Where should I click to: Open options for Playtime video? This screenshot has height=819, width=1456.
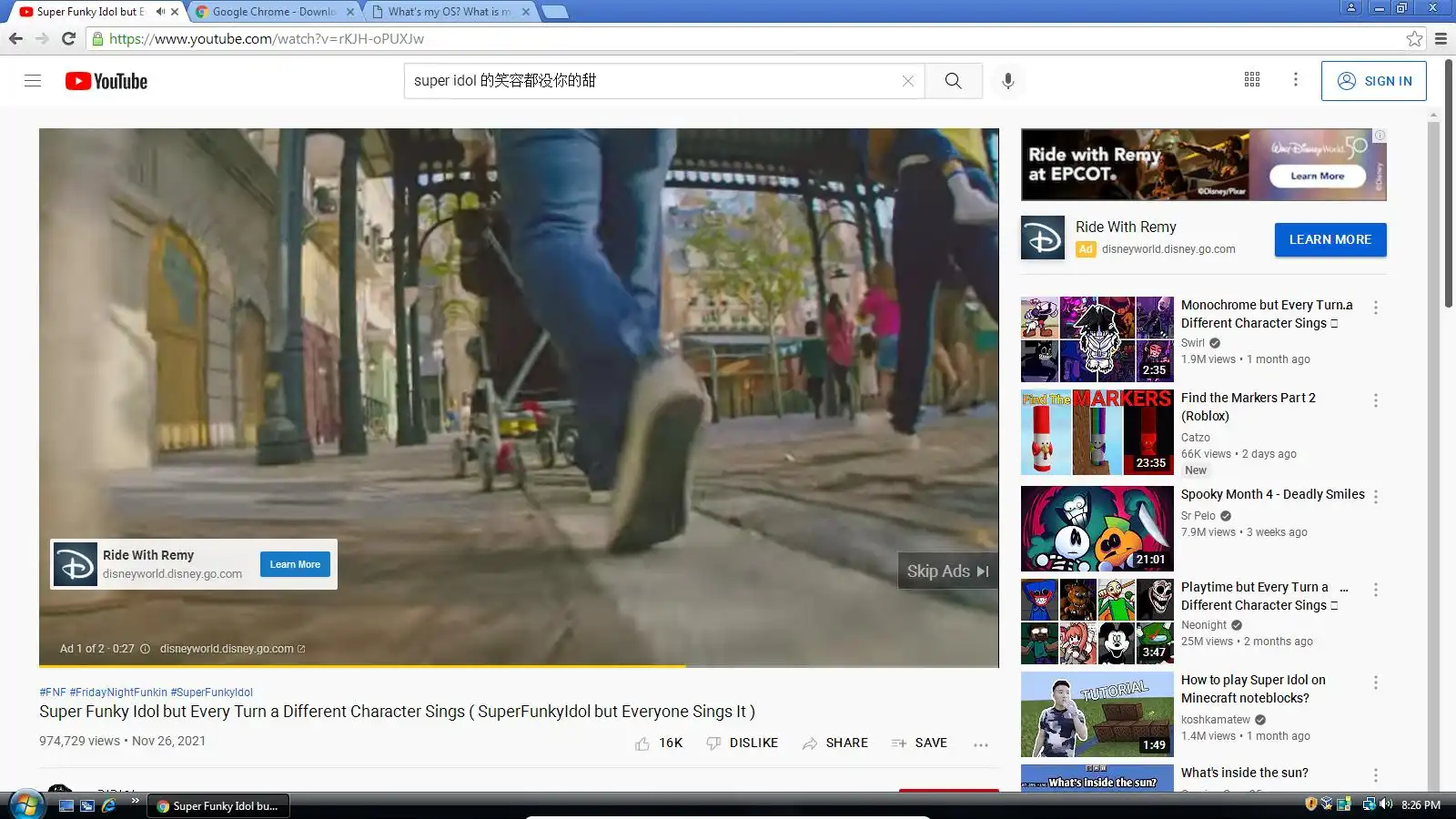(x=1376, y=590)
